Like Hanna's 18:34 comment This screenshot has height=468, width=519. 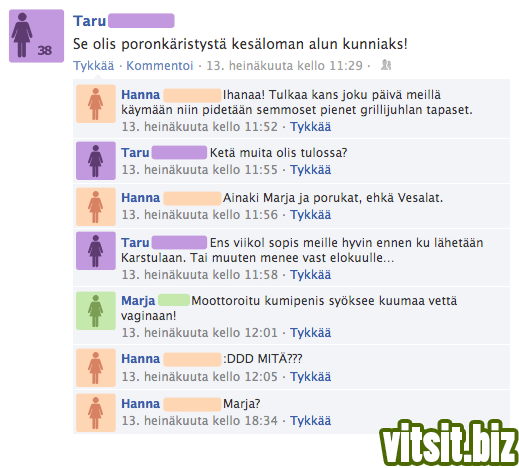(310, 421)
